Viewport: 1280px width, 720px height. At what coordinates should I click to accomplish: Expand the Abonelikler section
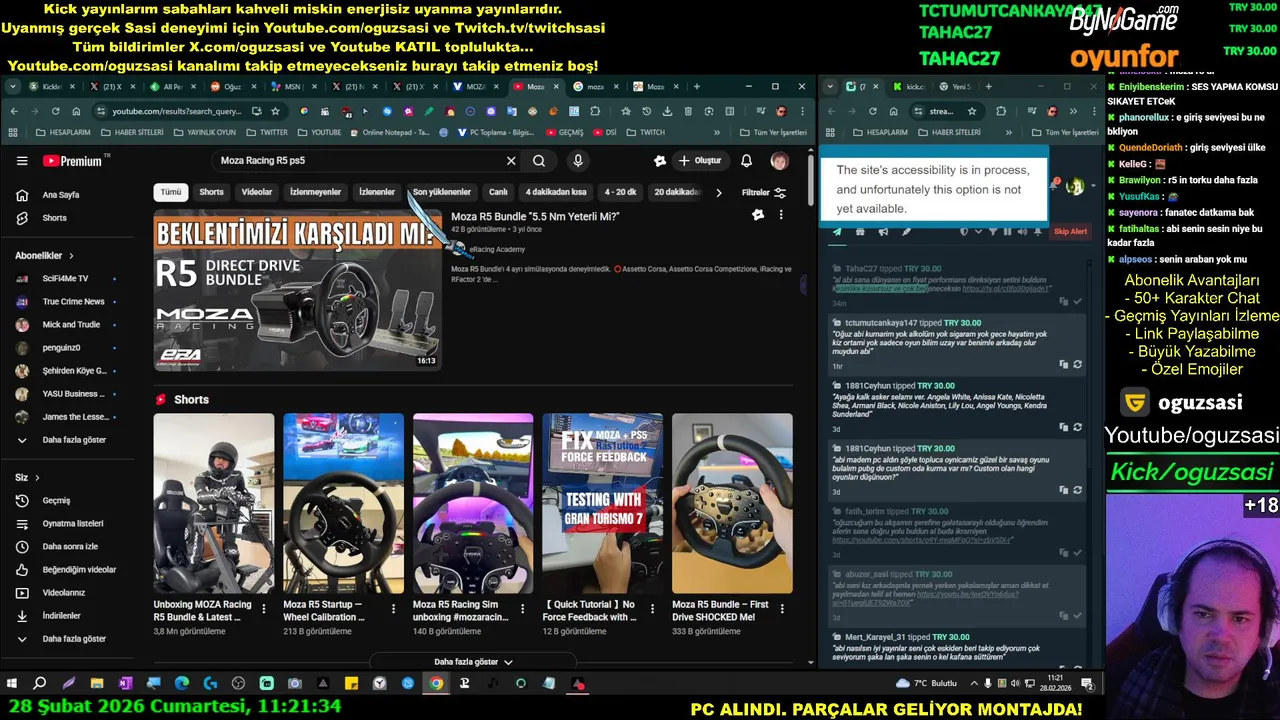[x=45, y=256]
